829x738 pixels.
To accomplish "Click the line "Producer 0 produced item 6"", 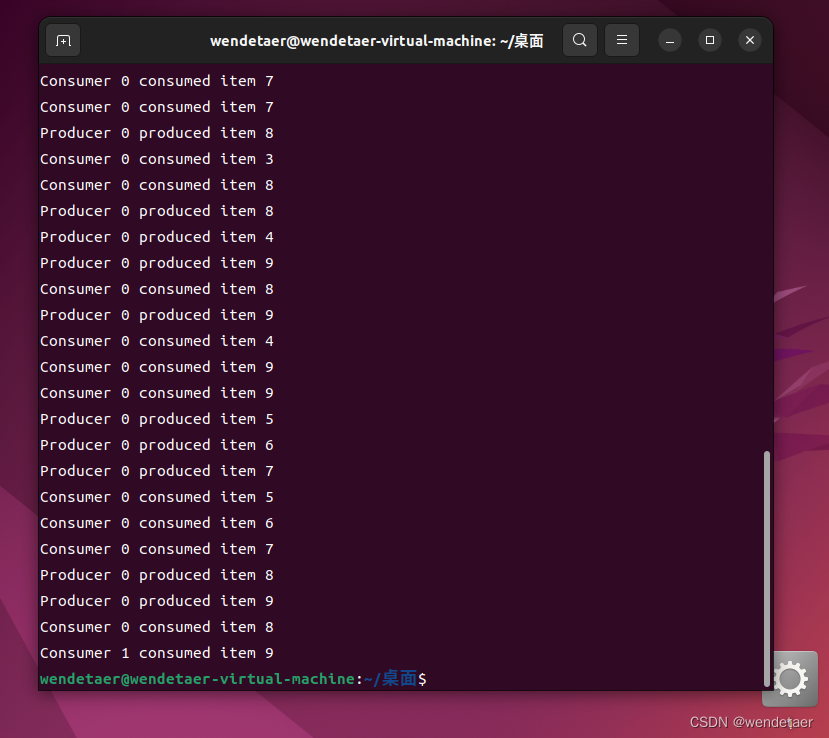I will (156, 445).
